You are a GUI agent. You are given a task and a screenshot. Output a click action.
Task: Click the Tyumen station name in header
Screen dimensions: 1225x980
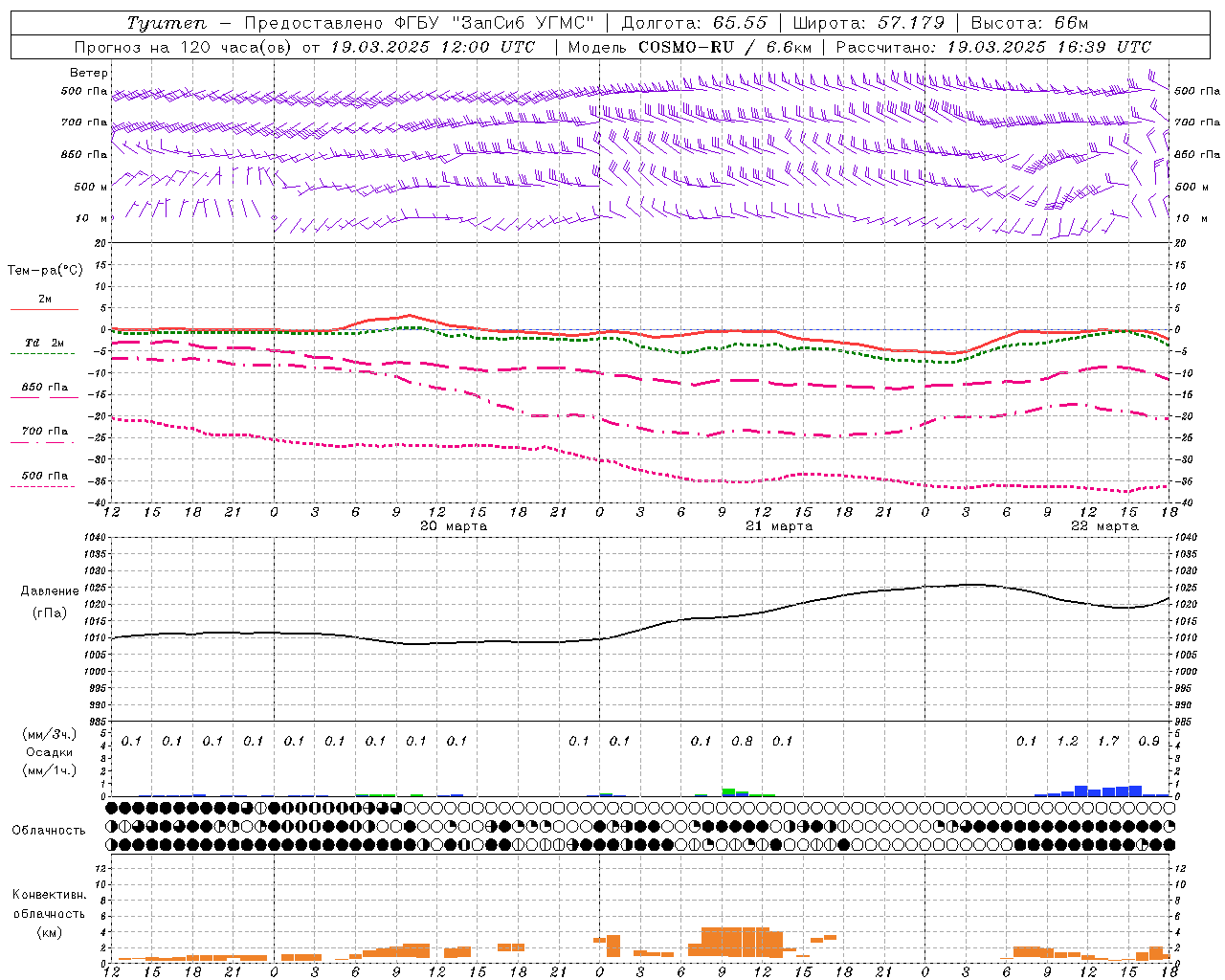pos(167,23)
